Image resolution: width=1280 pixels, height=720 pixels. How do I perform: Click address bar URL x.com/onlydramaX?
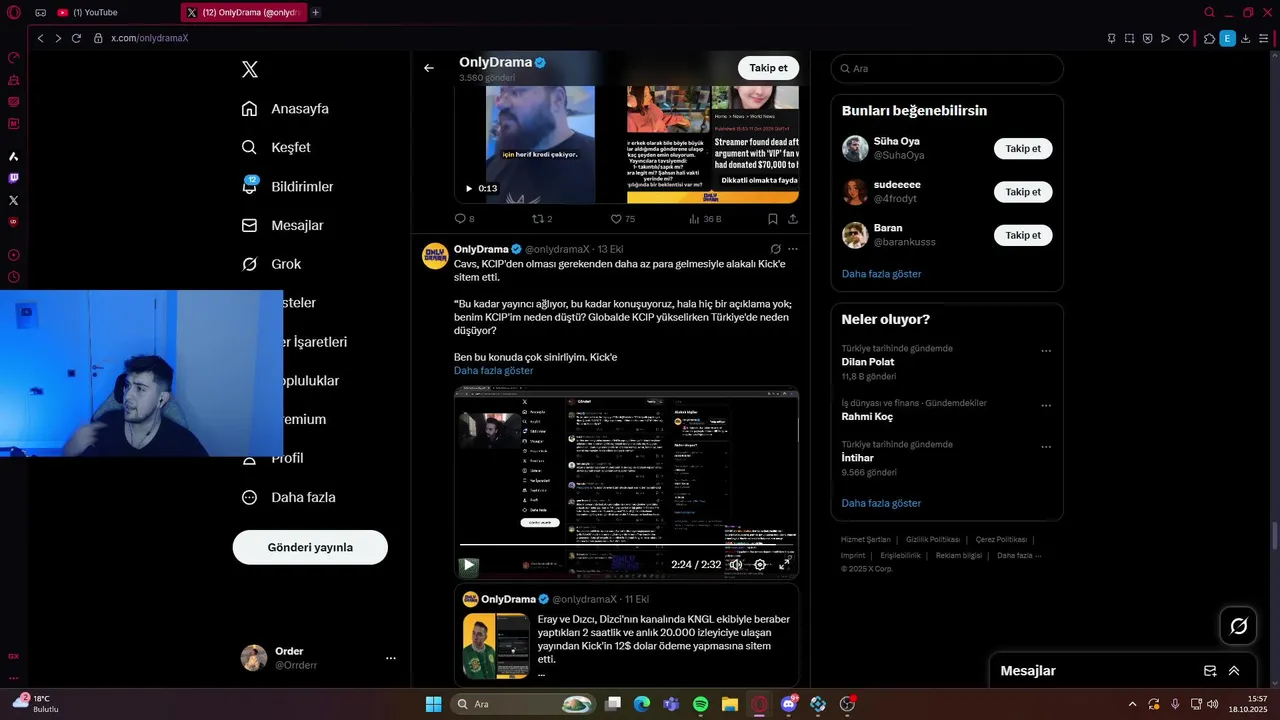[x=149, y=38]
